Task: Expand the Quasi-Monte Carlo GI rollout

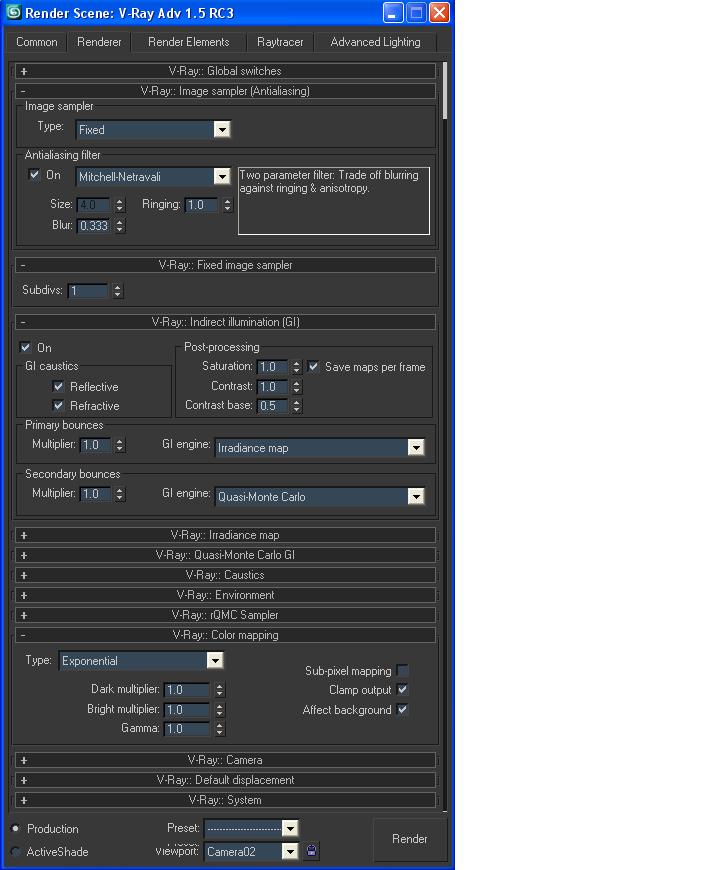Action: pos(225,555)
